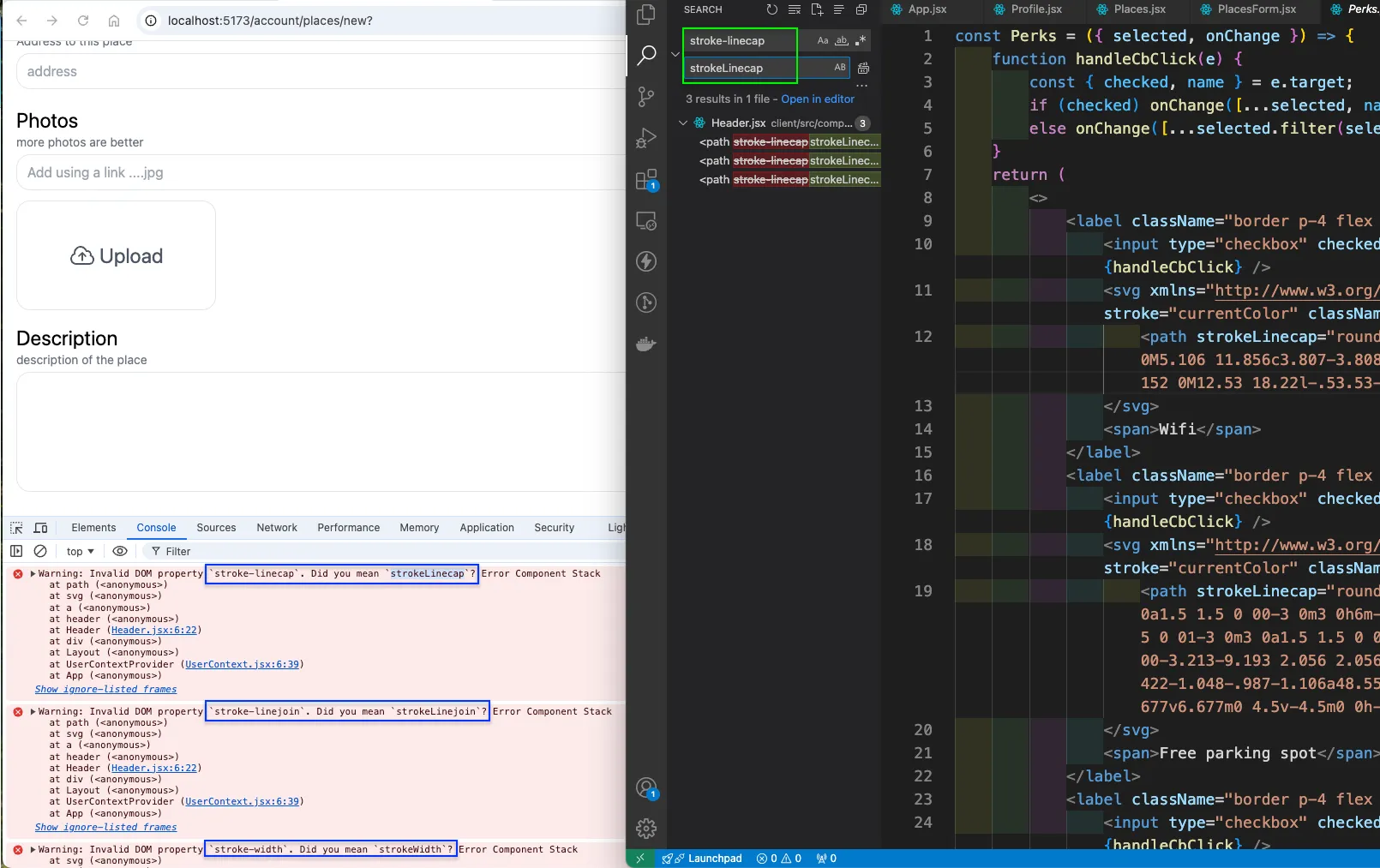Viewport: 1380px width, 868px height.
Task: Click Open in editor link
Action: [x=818, y=99]
